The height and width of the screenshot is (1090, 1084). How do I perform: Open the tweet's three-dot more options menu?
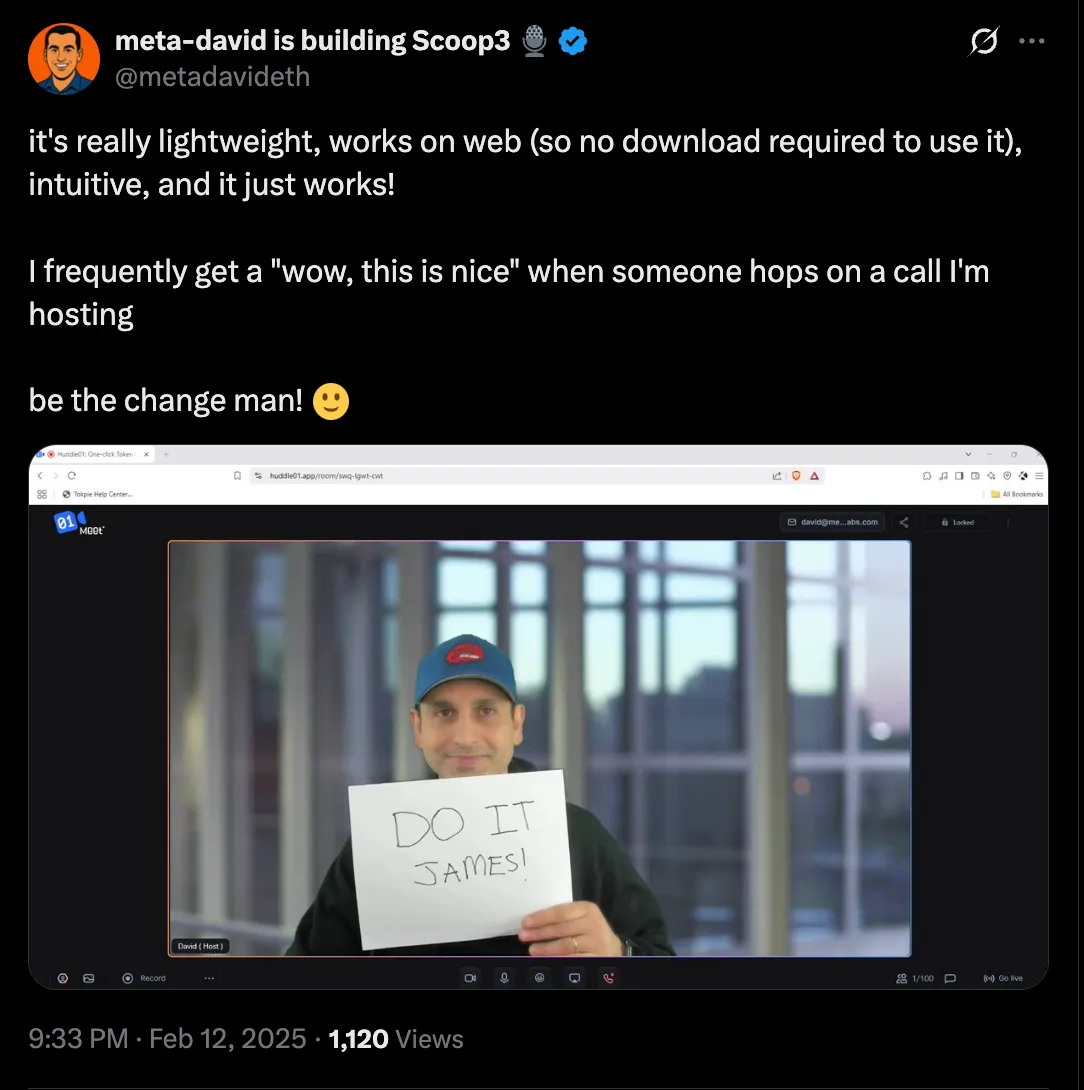(x=1031, y=41)
